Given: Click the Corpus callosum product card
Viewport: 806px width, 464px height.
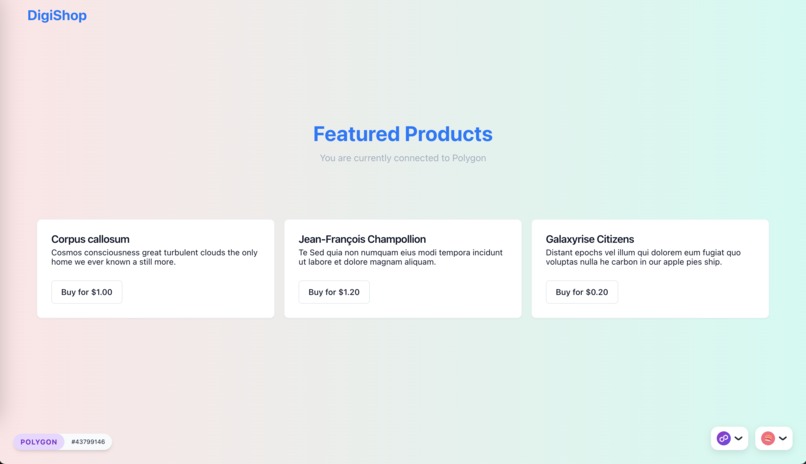Looking at the screenshot, I should (156, 269).
